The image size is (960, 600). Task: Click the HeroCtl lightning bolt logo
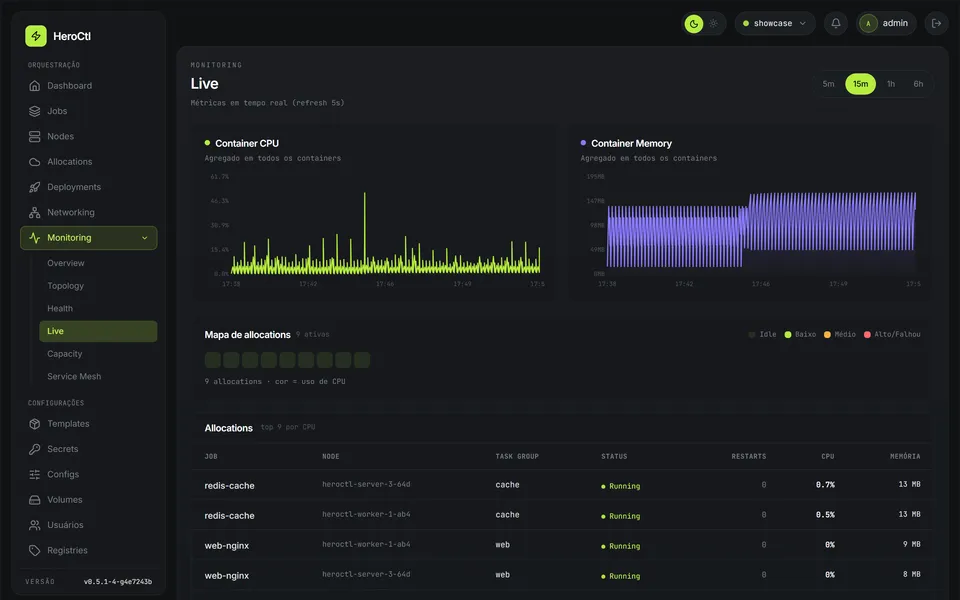point(36,36)
